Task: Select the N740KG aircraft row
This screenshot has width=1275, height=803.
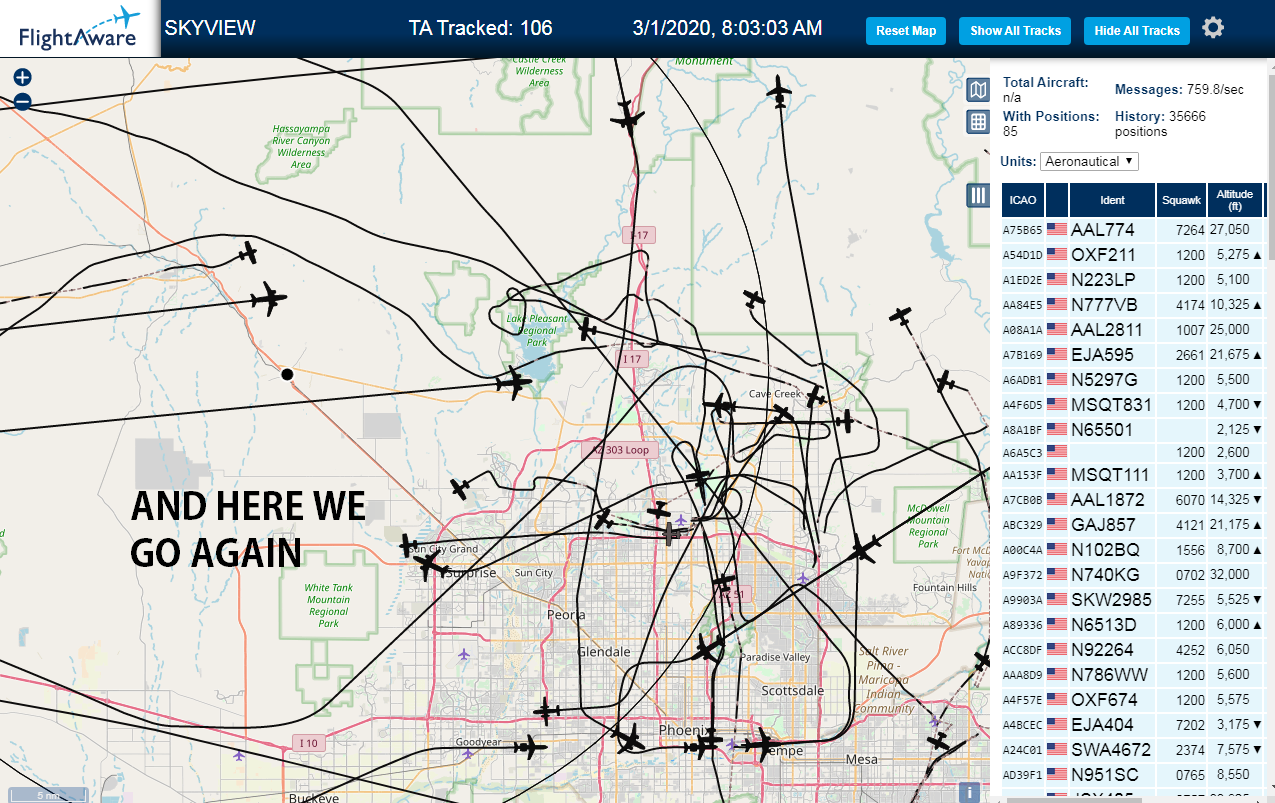Action: tap(1132, 575)
